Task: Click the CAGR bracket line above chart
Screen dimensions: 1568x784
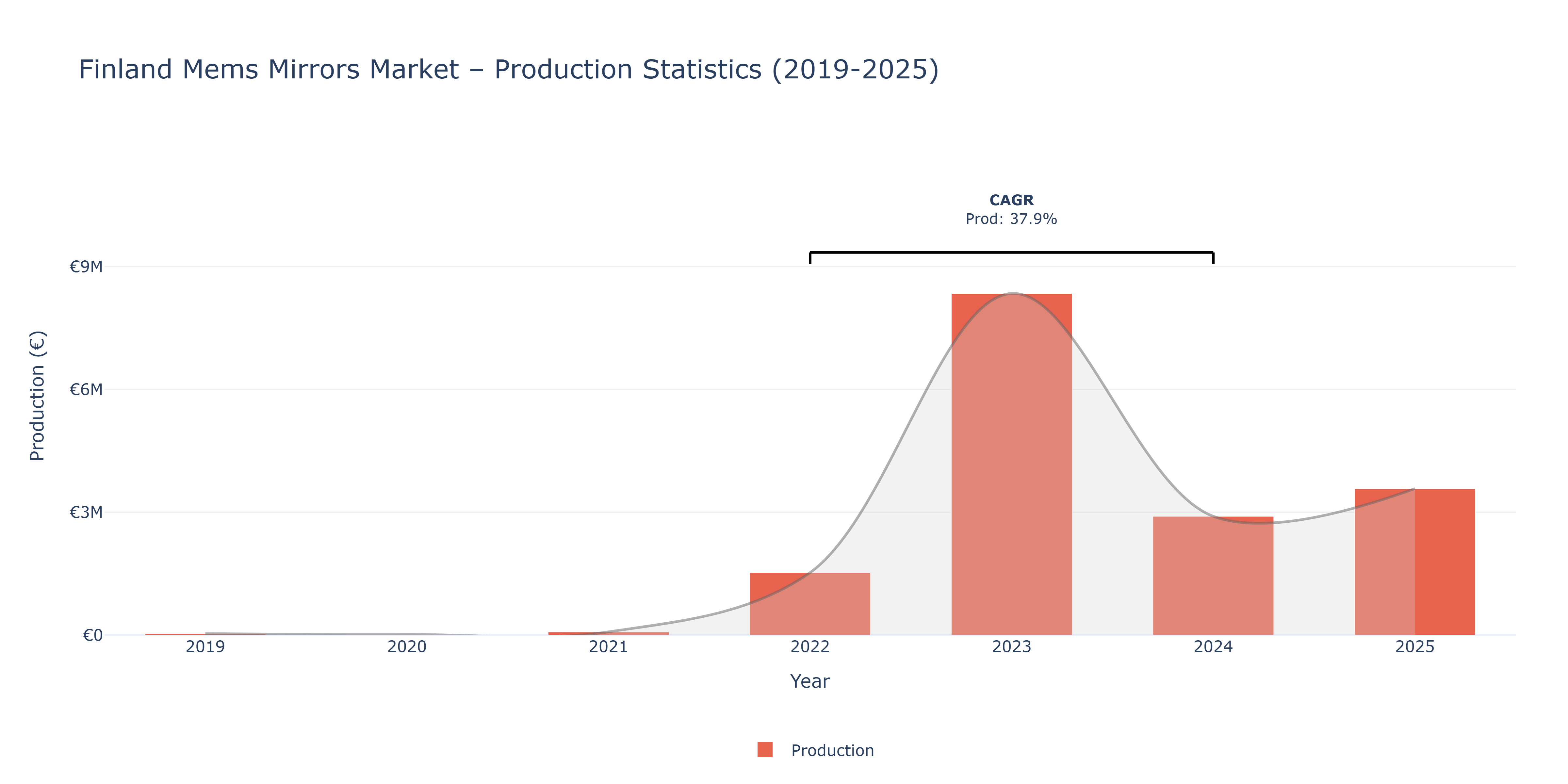Action: 1011,253
